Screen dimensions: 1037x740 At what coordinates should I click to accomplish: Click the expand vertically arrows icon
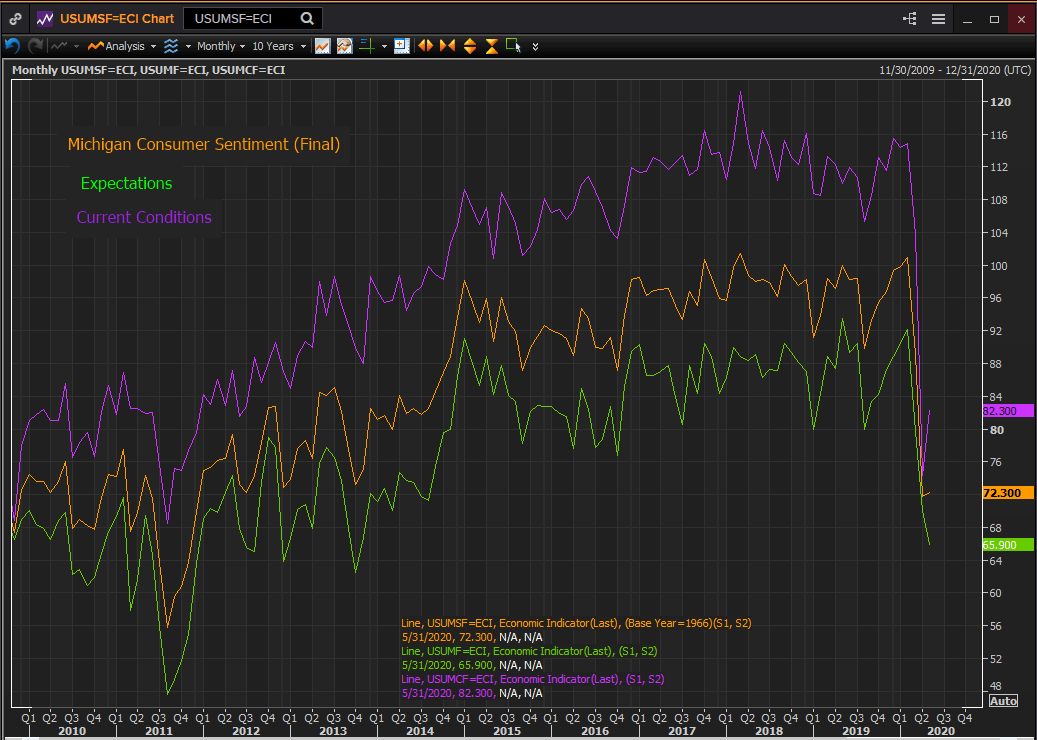(x=469, y=46)
